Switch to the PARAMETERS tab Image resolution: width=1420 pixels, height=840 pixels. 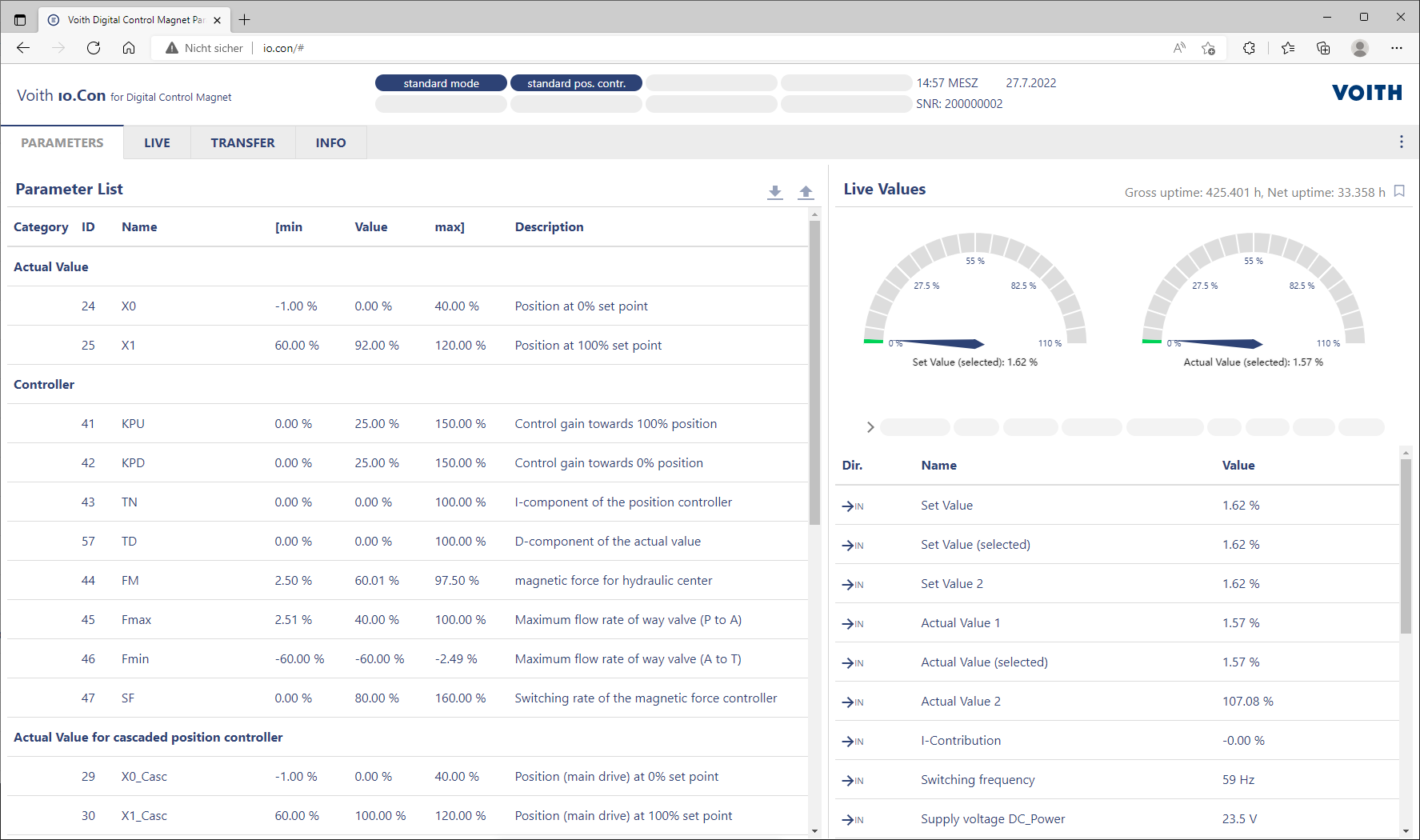pos(62,142)
